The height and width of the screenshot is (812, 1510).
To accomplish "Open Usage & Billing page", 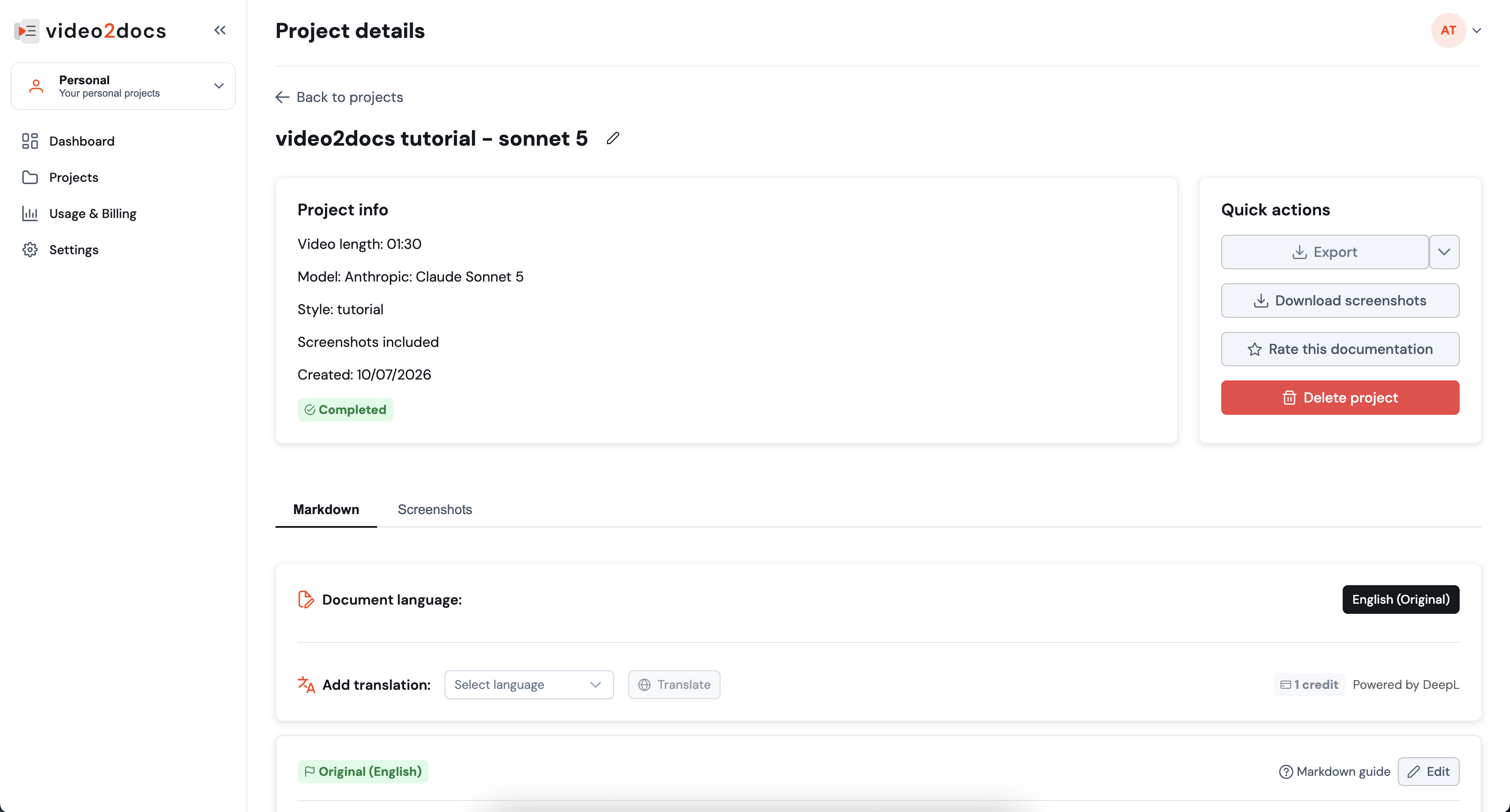I will (93, 214).
